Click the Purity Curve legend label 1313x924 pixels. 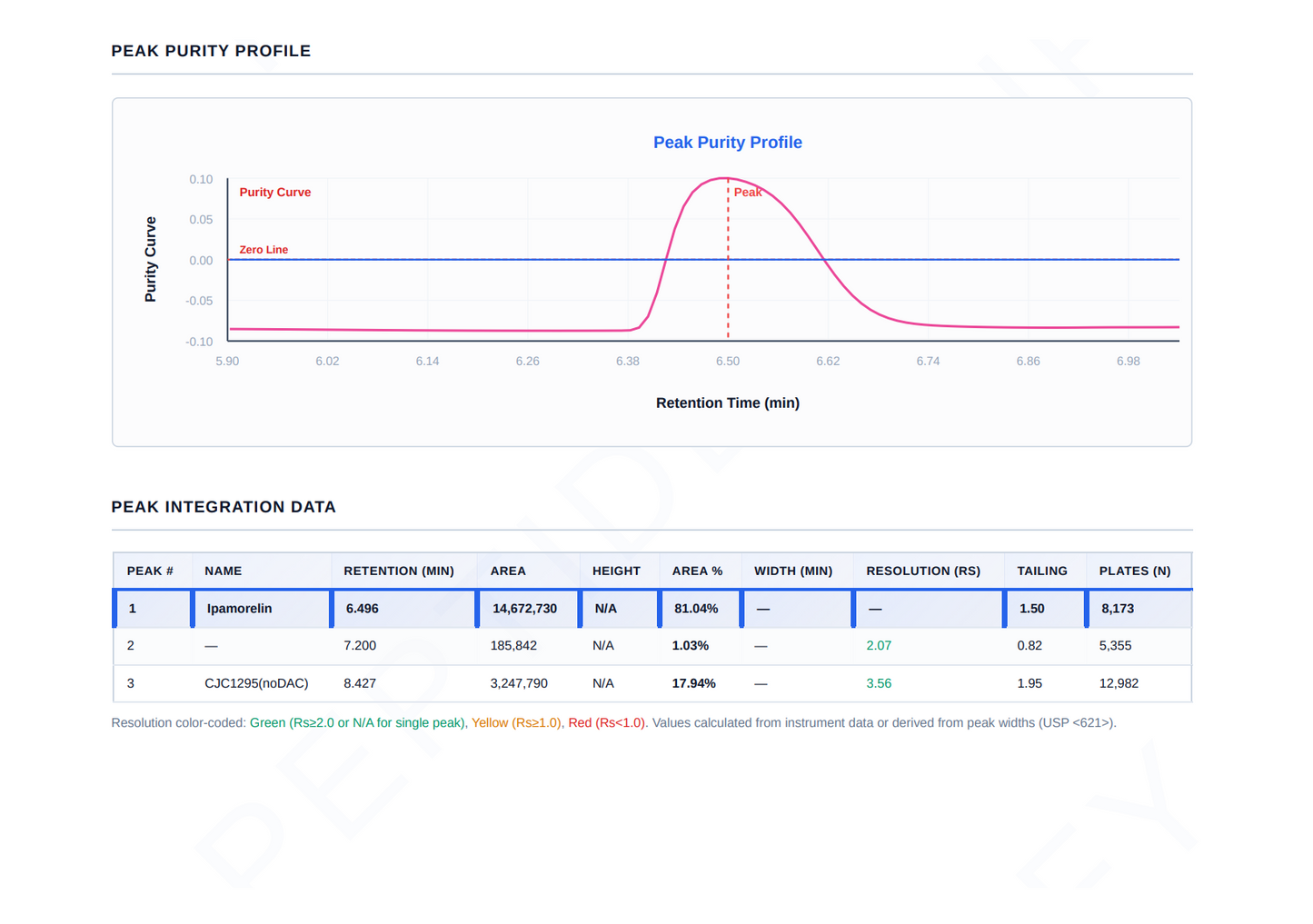click(x=274, y=193)
